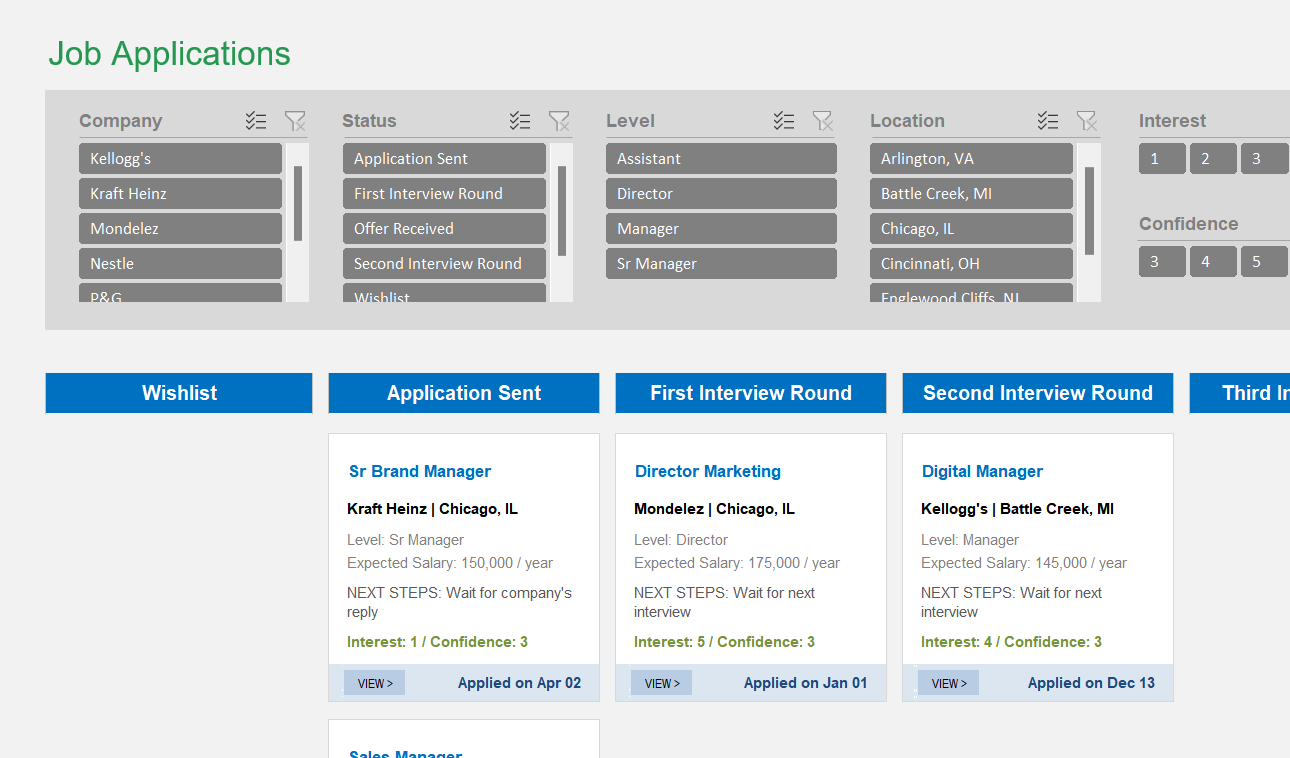Click the multi-select icon on Status slicer
This screenshot has height=758, width=1290.
coord(520,120)
